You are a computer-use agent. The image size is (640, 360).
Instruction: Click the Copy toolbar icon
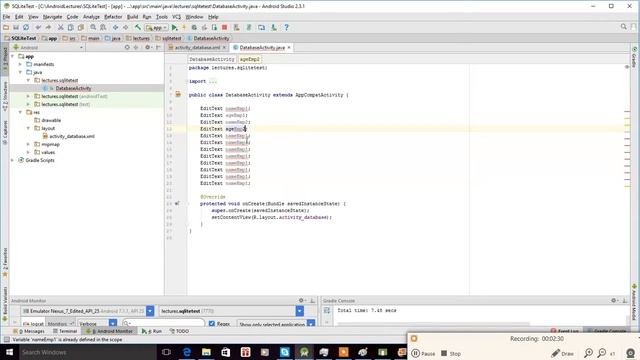pos(70,27)
